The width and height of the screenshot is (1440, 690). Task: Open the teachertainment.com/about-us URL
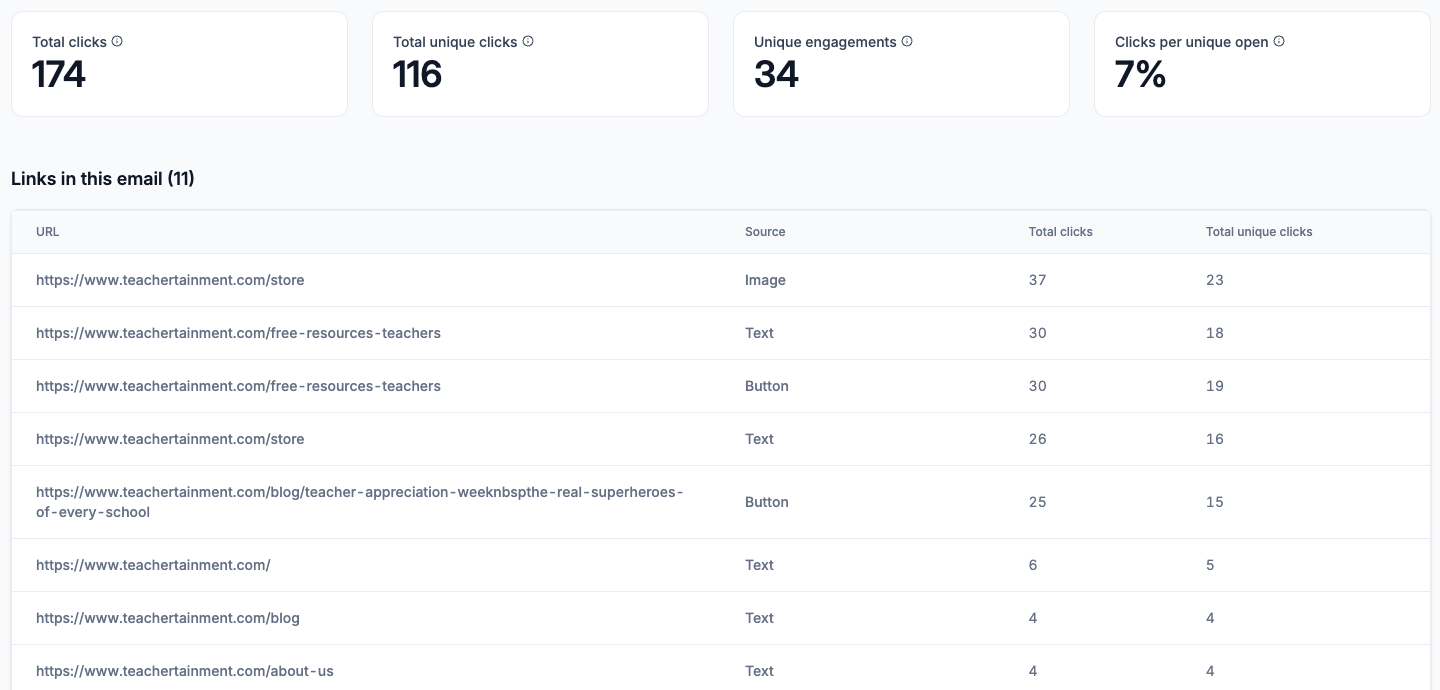pyautogui.click(x=185, y=671)
